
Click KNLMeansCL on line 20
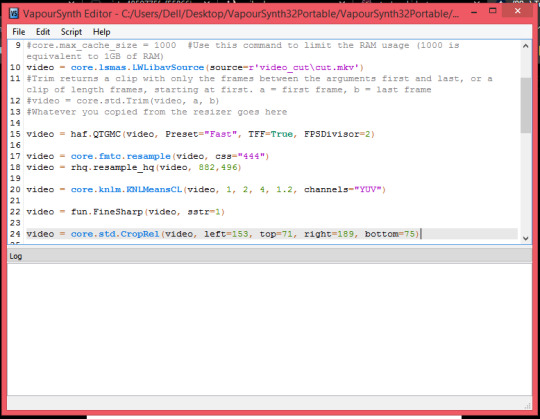point(154,190)
